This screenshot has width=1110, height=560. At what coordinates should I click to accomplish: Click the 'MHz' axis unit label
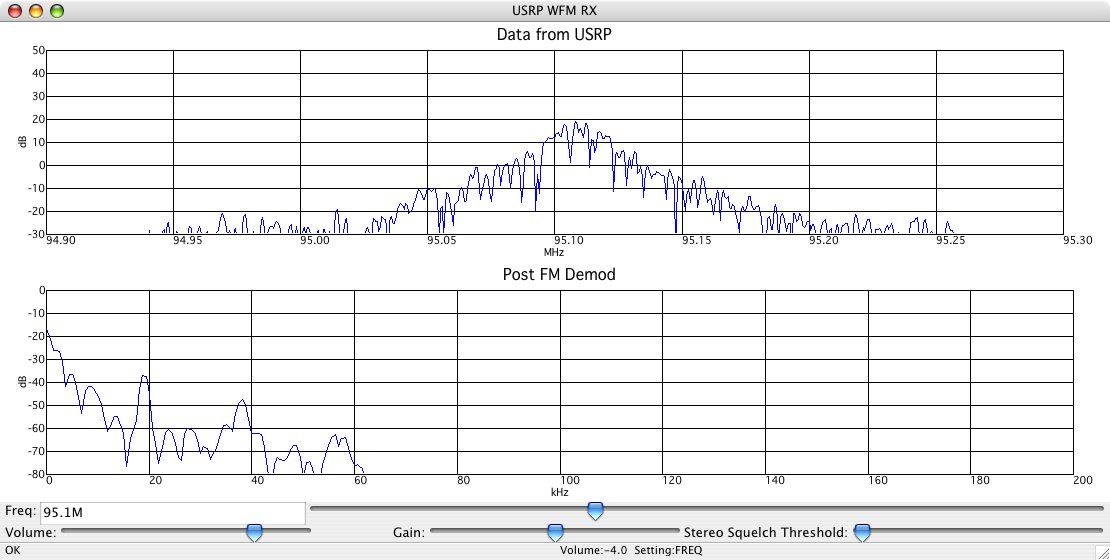coord(554,251)
